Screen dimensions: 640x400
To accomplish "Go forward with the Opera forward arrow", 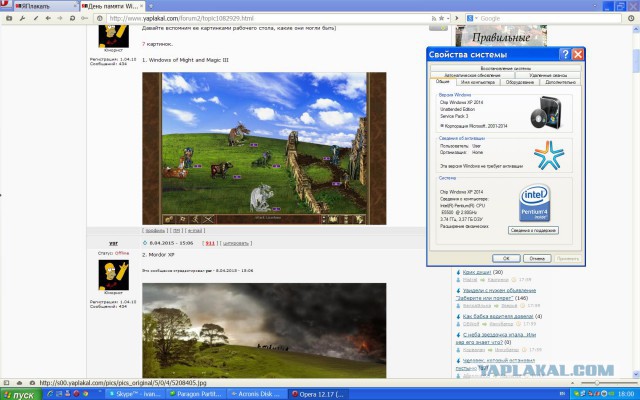I will point(60,18).
